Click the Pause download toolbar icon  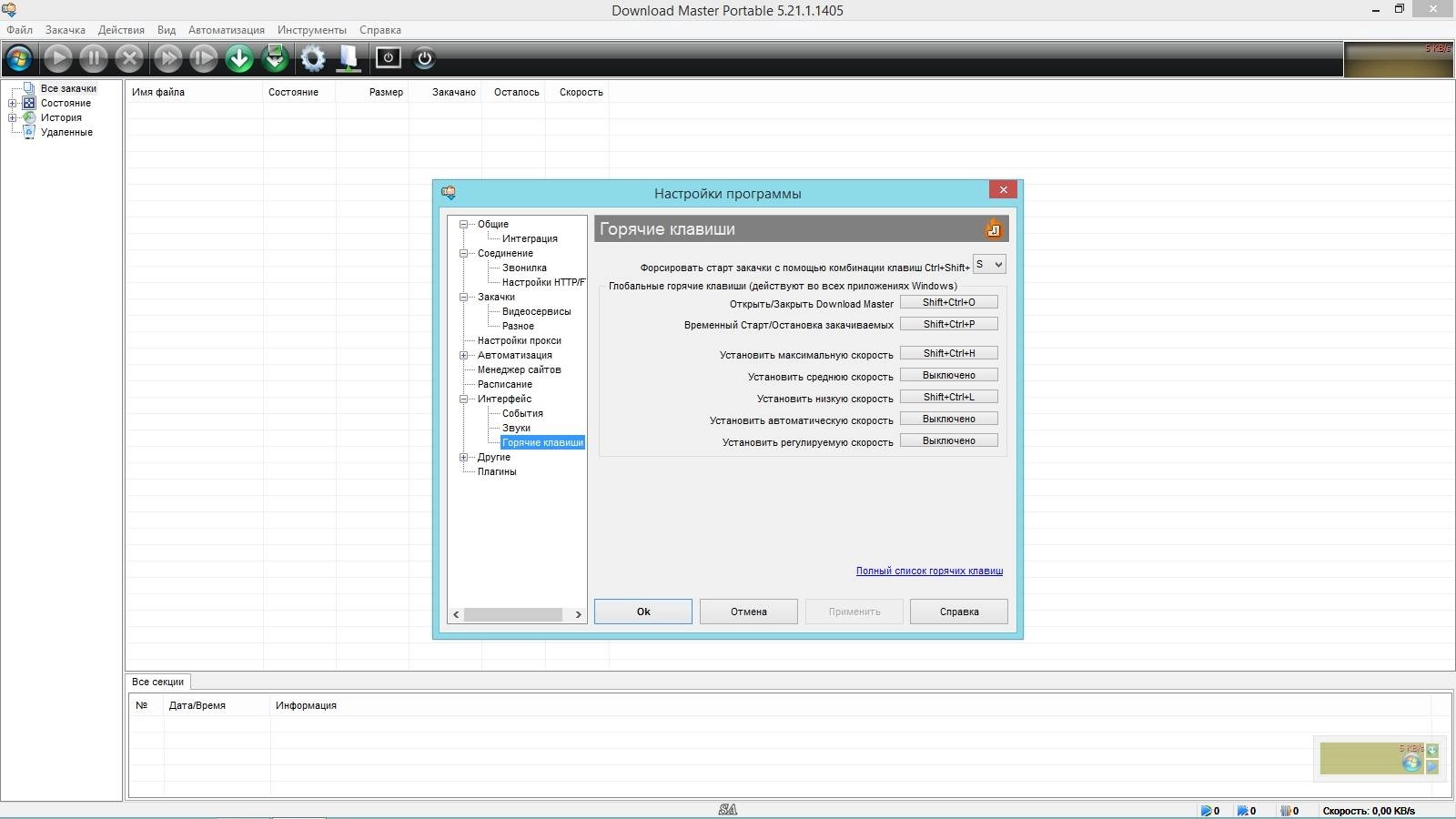93,58
